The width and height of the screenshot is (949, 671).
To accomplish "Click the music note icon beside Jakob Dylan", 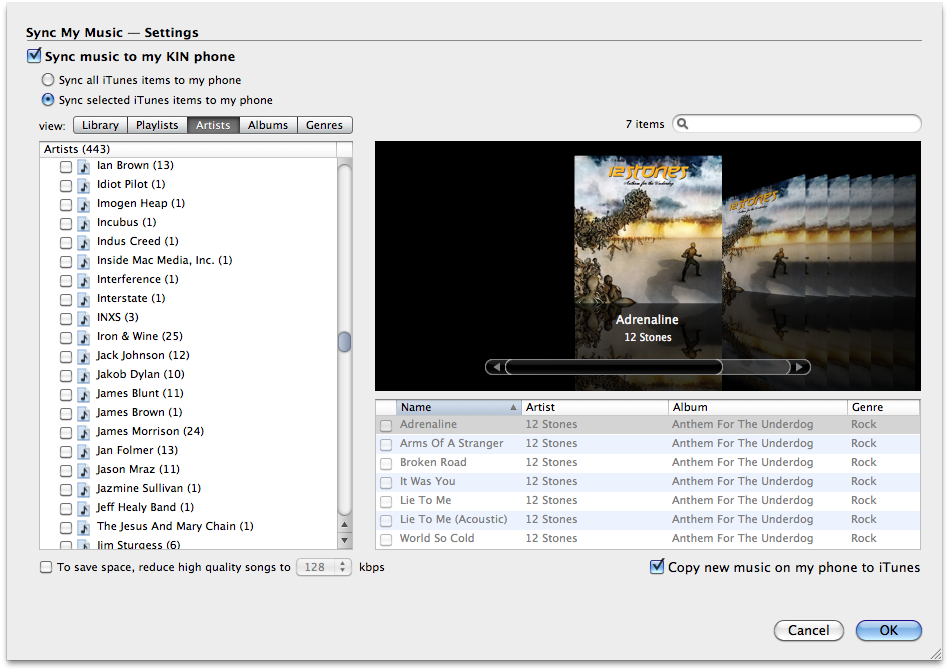I will [84, 375].
